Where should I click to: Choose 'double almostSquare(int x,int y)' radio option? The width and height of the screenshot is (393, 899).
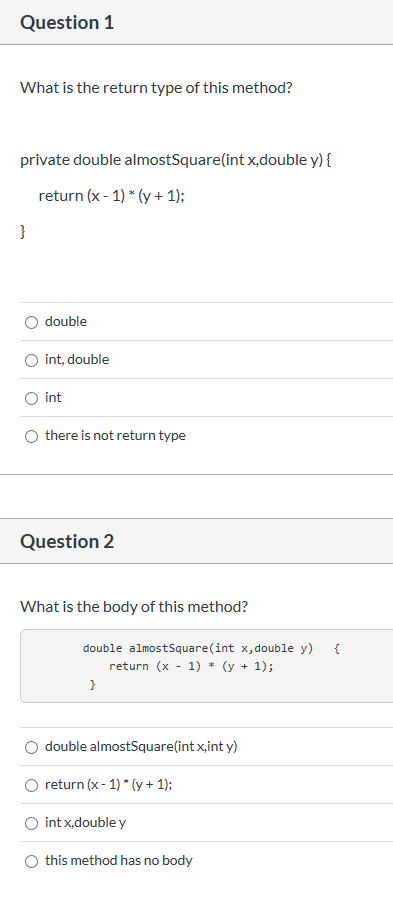[31, 747]
